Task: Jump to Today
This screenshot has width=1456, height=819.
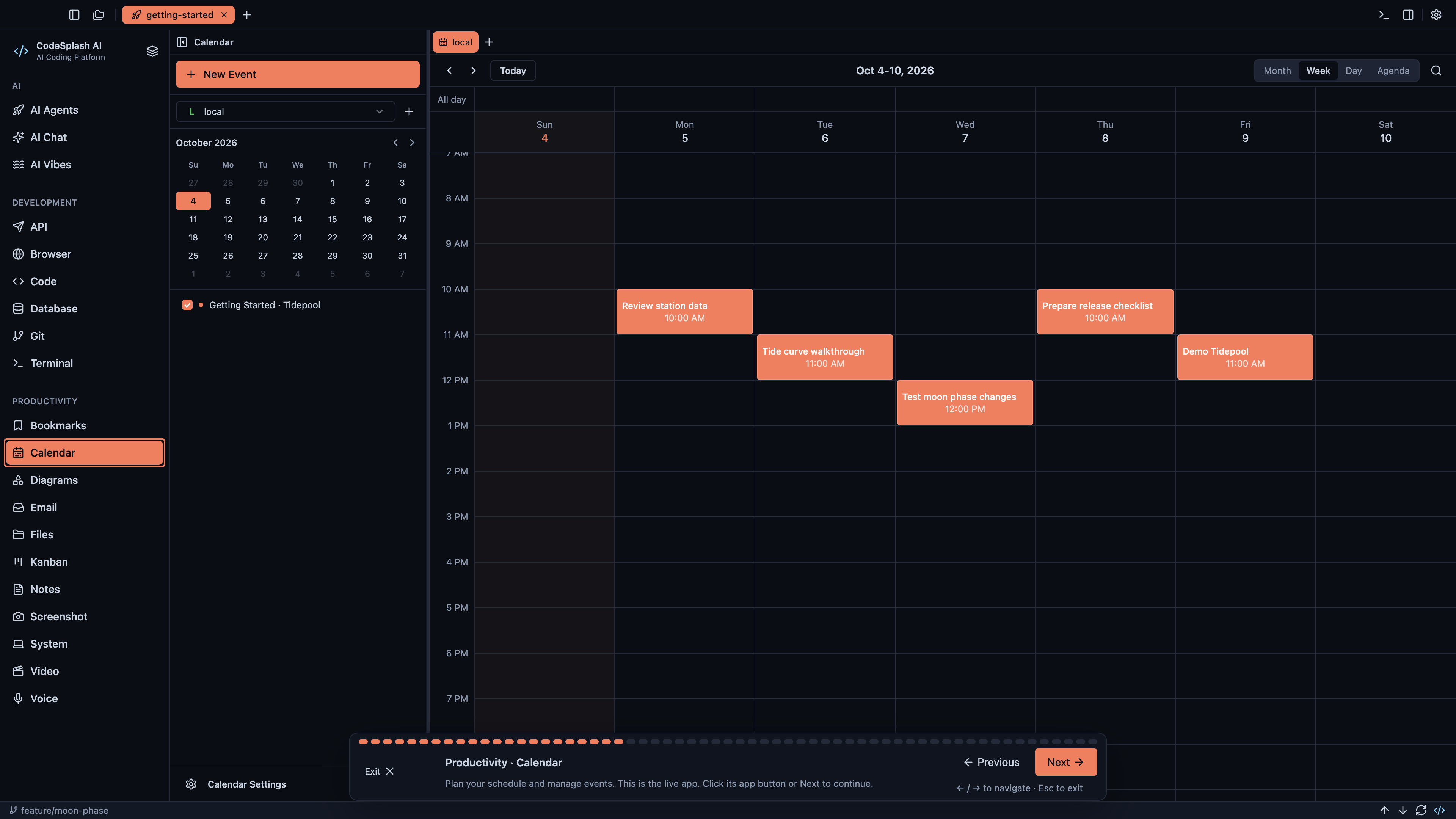Action: click(x=513, y=71)
